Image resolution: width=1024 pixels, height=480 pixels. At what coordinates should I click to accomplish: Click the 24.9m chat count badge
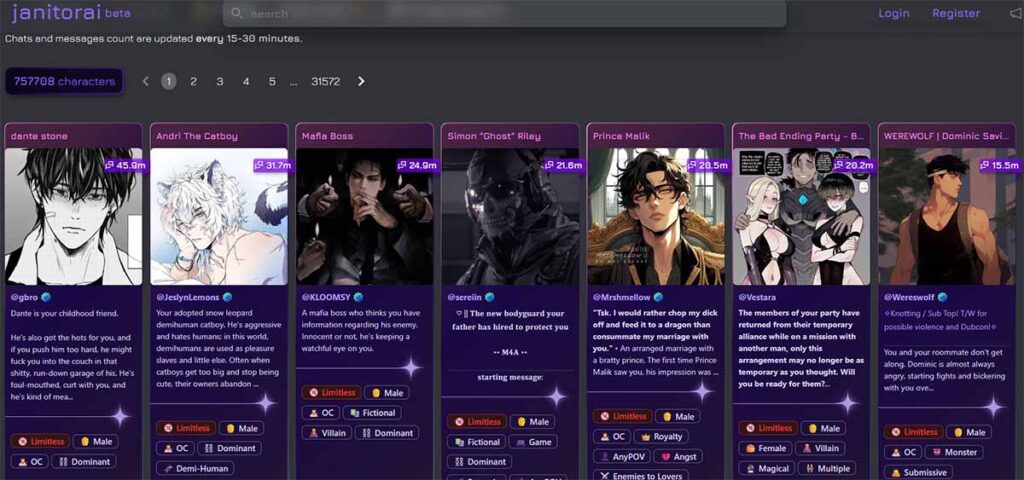coord(418,165)
